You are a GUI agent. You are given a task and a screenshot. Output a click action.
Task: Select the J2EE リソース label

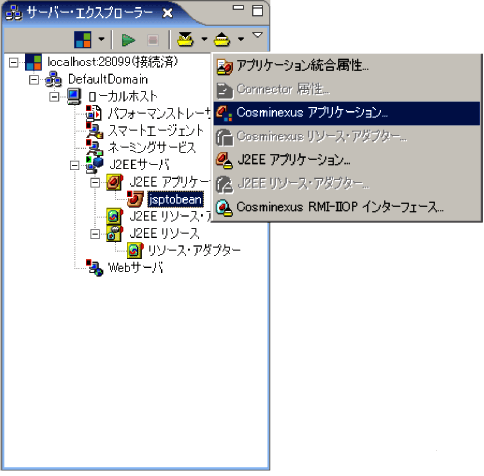click(164, 233)
